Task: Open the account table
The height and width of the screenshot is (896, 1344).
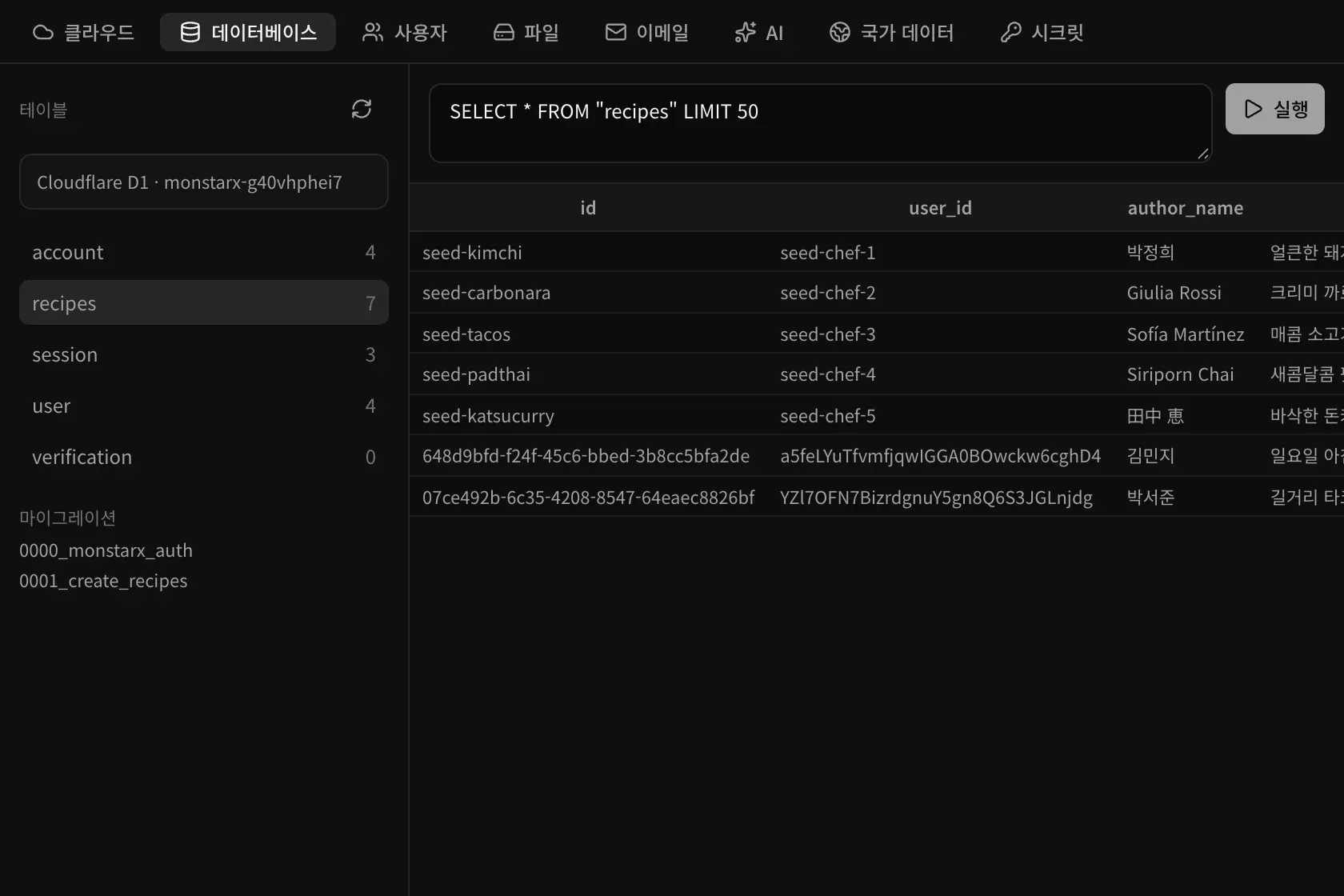Action: 204,252
